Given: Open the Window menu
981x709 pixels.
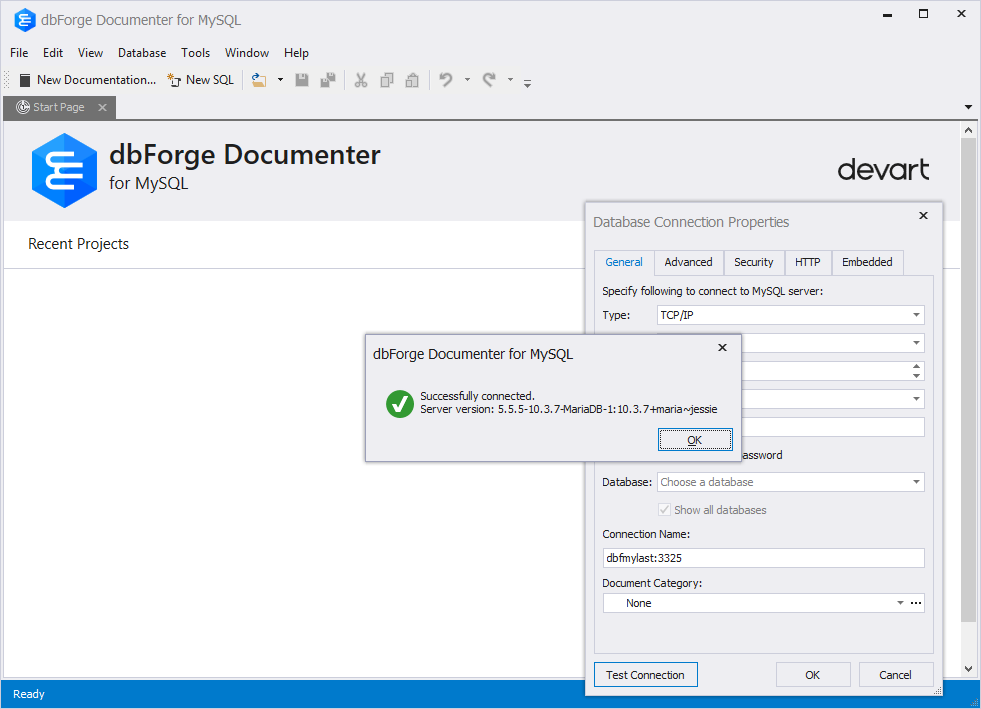Looking at the screenshot, I should 247,53.
